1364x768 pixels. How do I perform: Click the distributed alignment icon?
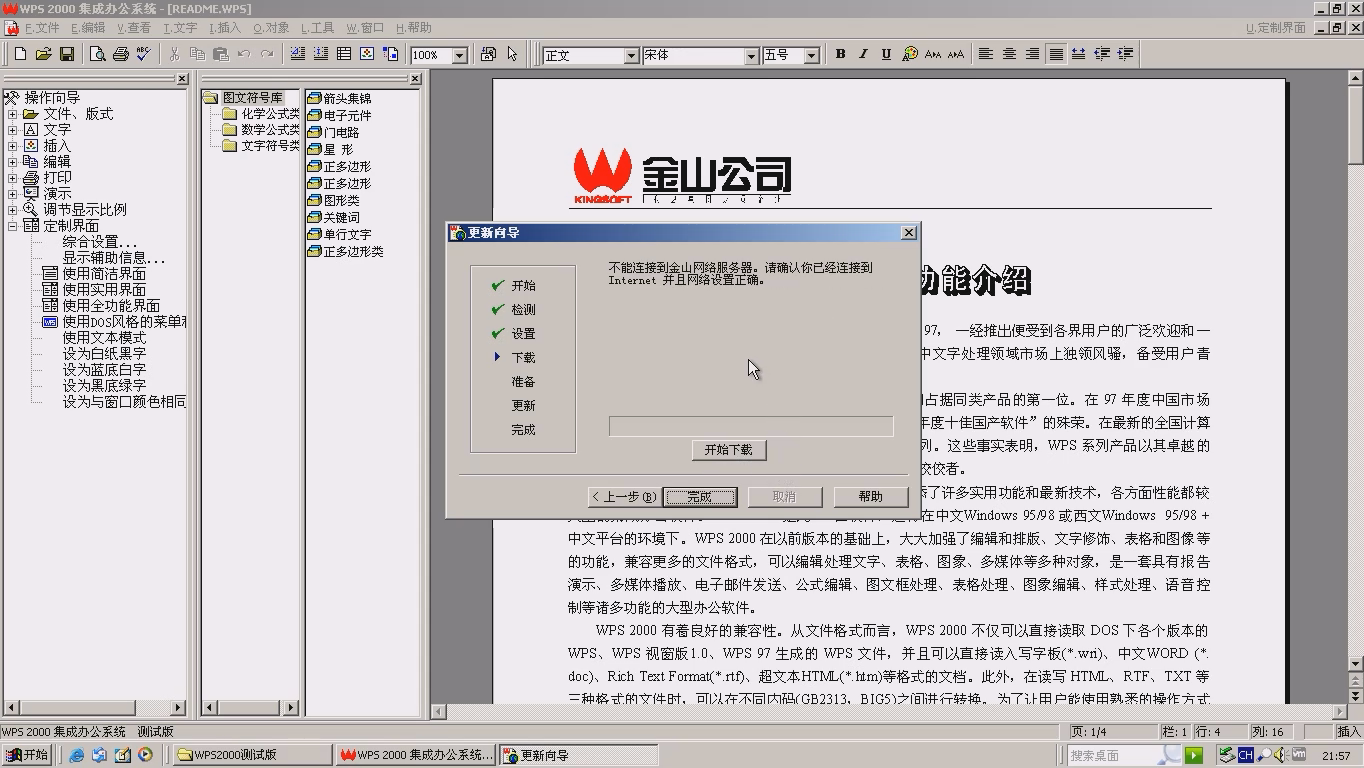[1078, 54]
